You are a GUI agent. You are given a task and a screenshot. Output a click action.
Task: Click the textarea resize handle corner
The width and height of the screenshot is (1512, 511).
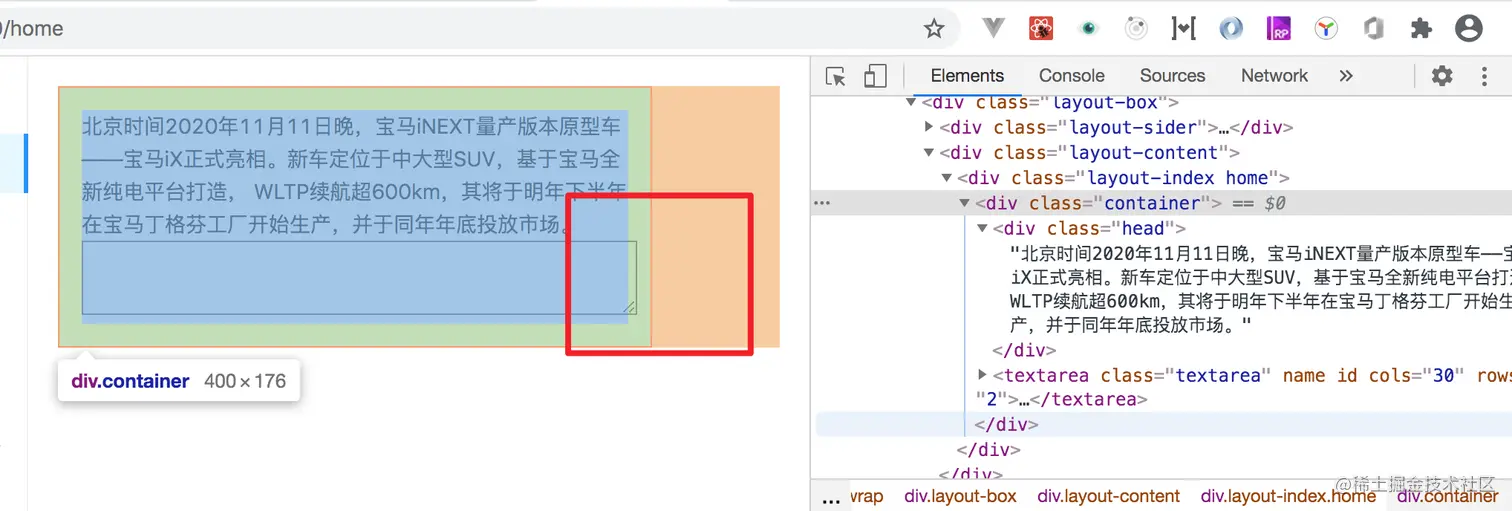click(630, 308)
